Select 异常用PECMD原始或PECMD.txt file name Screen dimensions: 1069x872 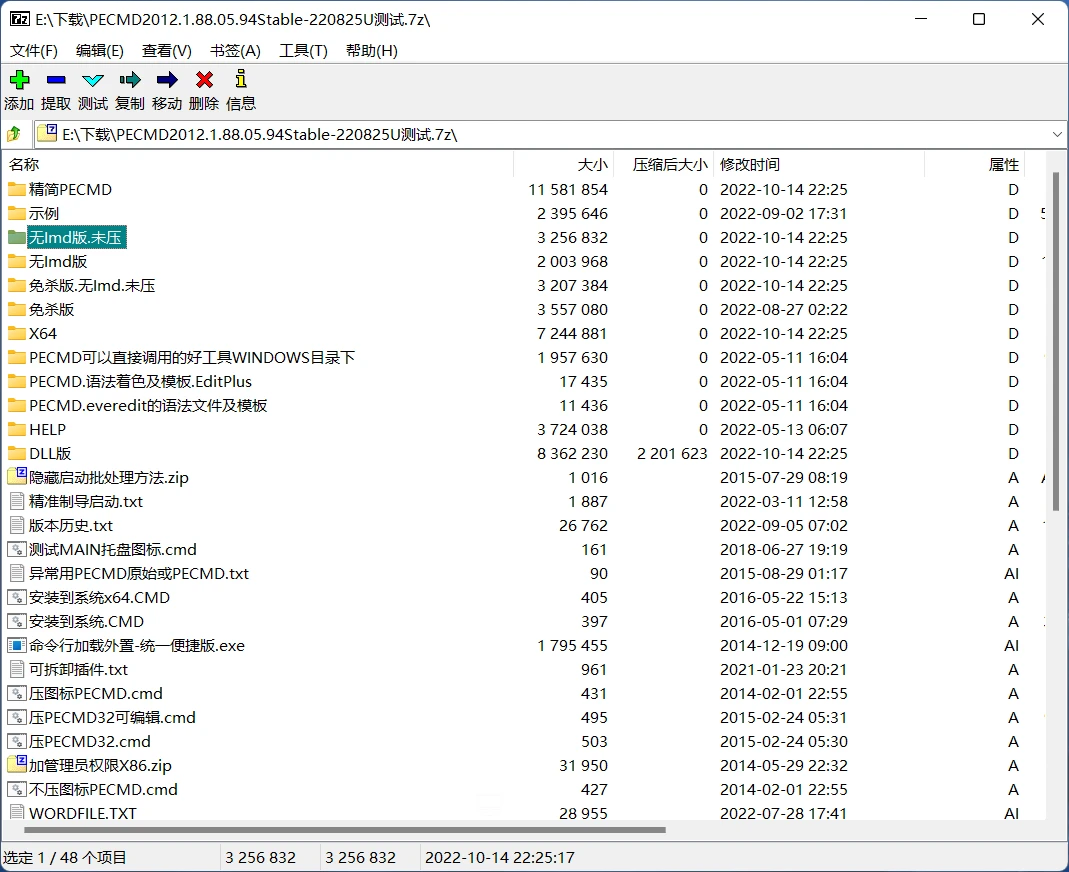point(138,573)
